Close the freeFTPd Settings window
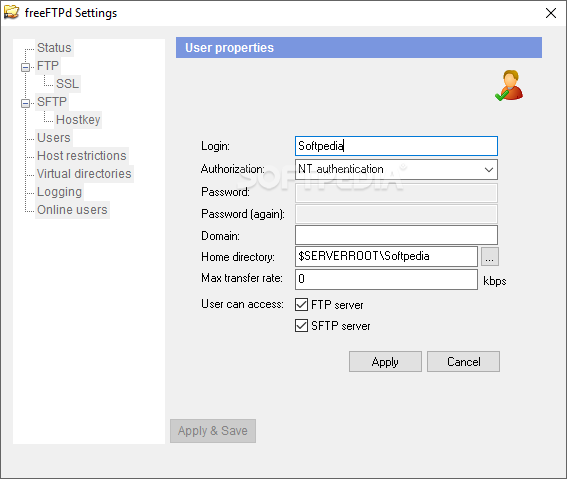This screenshot has height=479, width=567. pyautogui.click(x=551, y=13)
